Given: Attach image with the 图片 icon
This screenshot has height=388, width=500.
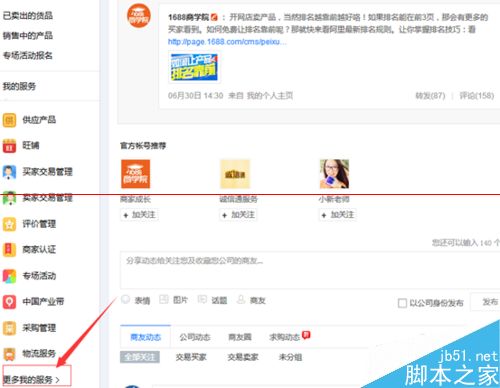Looking at the screenshot, I should pyautogui.click(x=164, y=299).
